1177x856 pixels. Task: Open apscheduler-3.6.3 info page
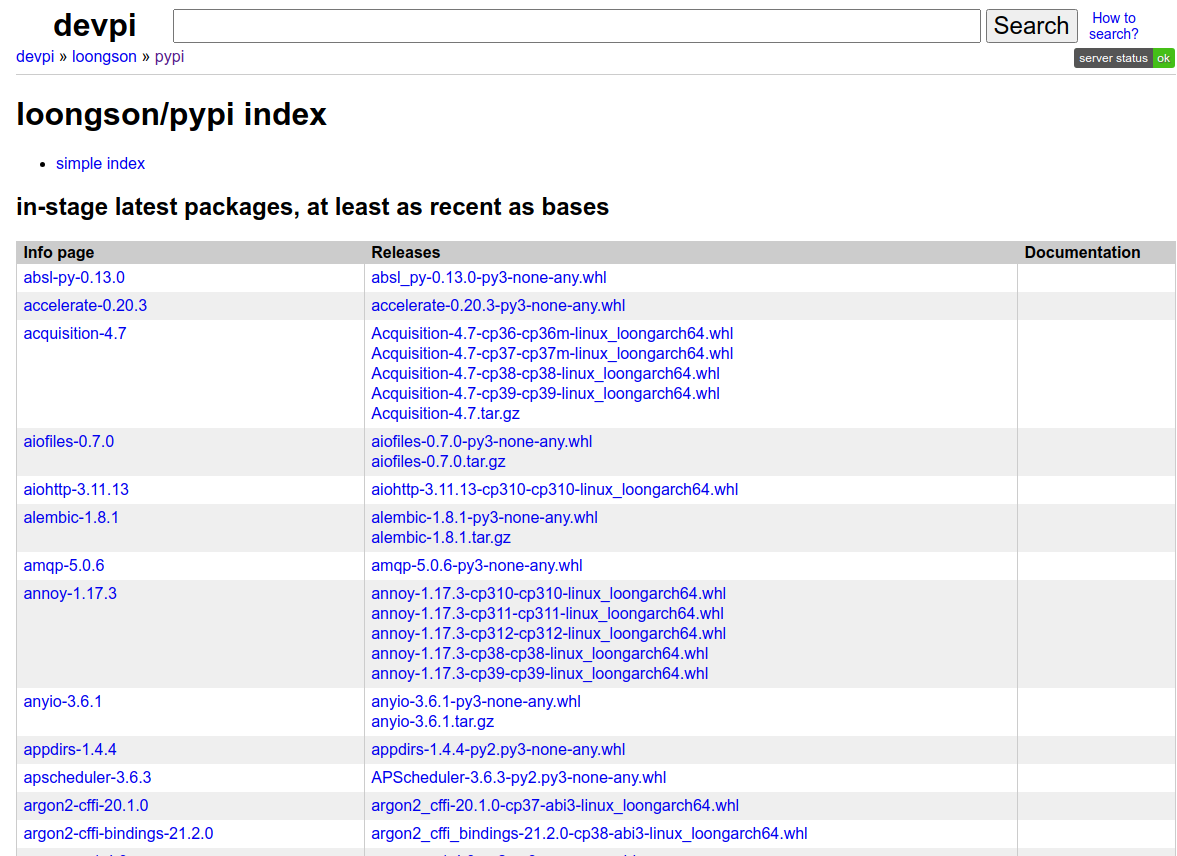pyautogui.click(x=87, y=778)
